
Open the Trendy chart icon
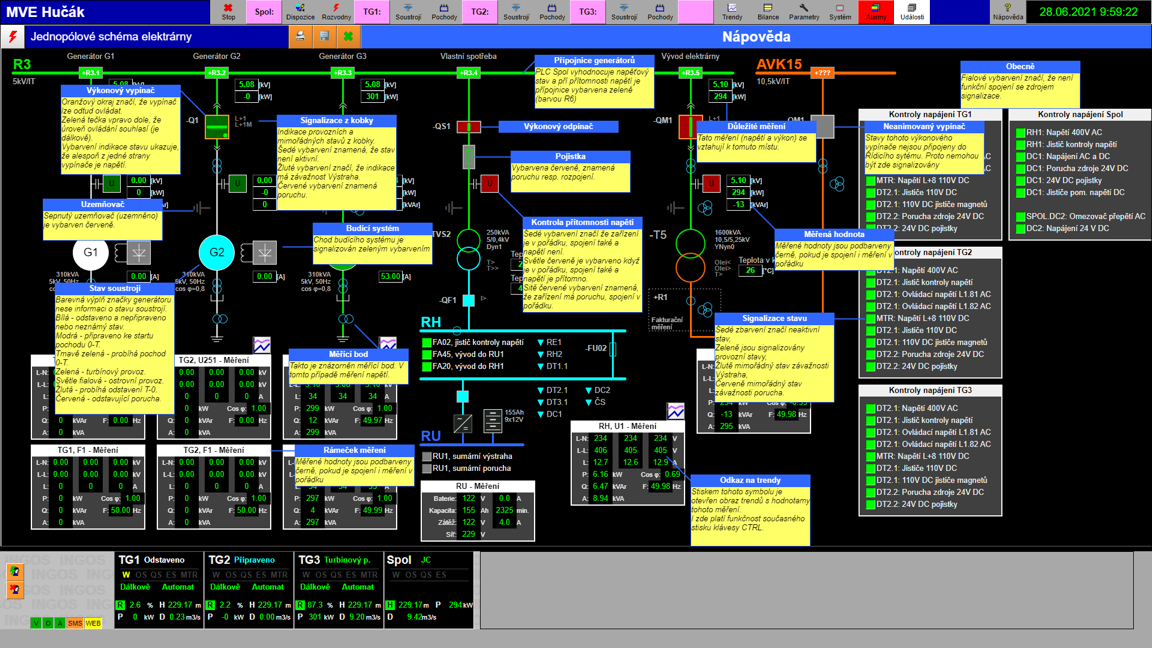[x=732, y=12]
